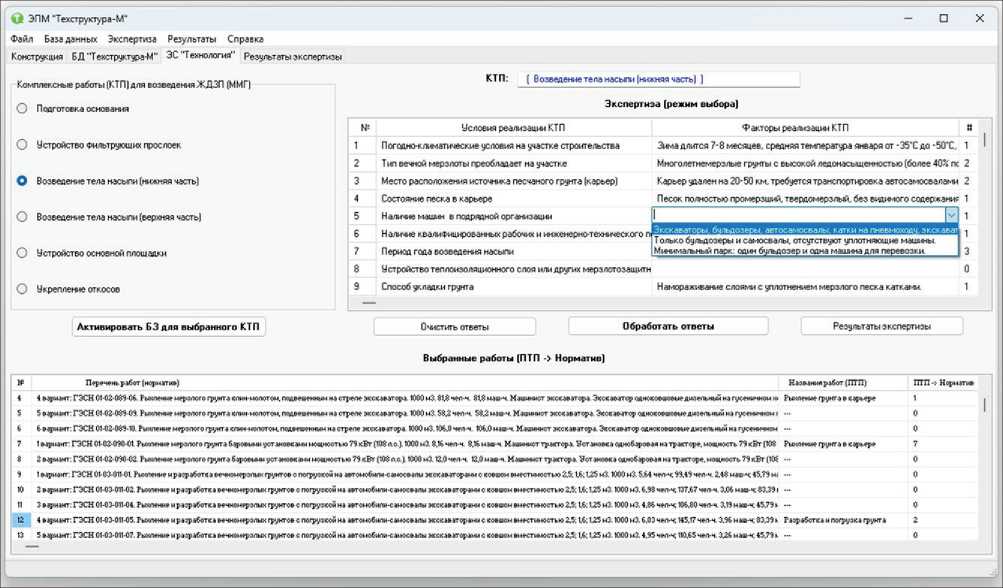The image size is (1003, 588).
Task: Switch to the ЭС "Технология" tab
Action: 200,55
